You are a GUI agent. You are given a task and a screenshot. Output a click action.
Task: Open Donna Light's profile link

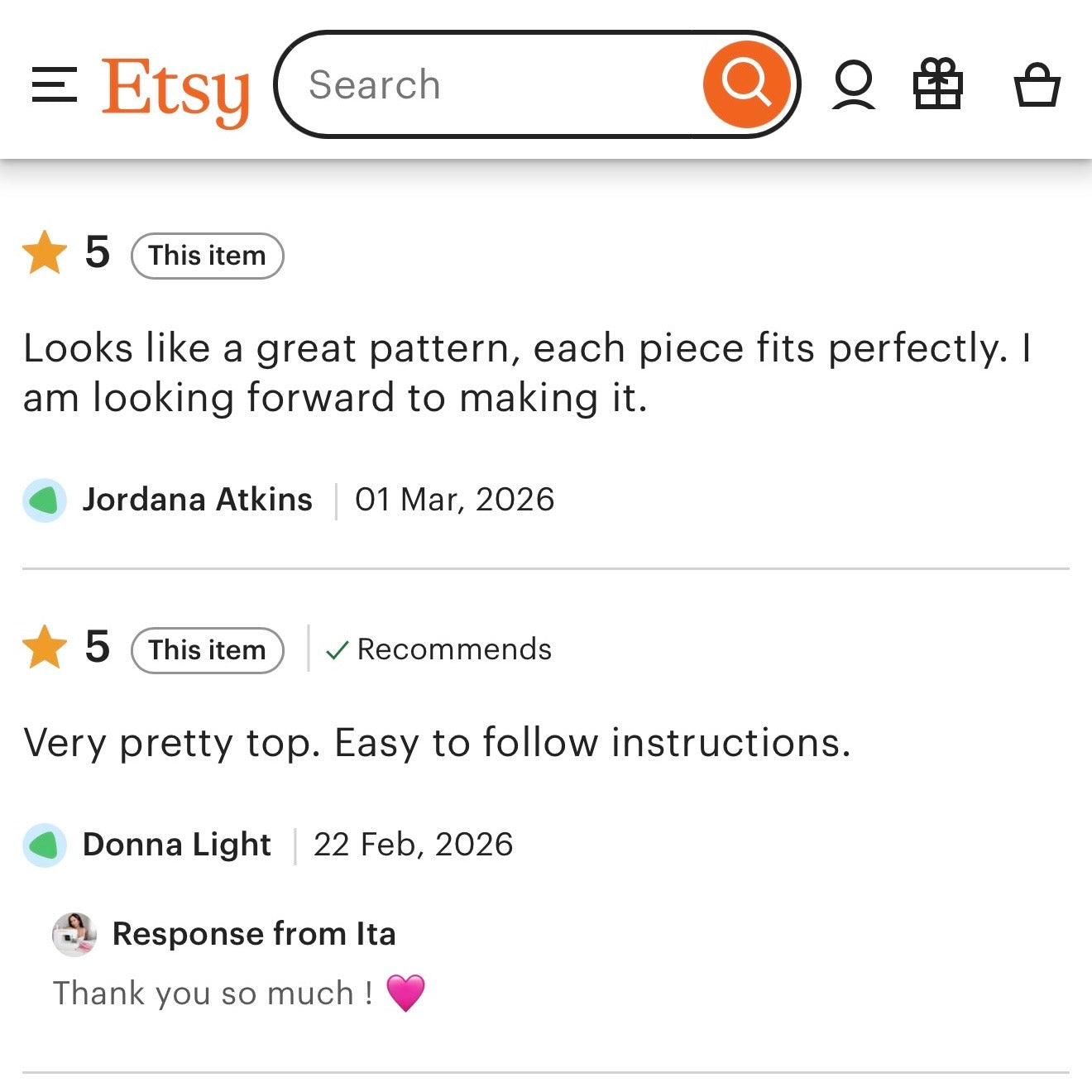pyautogui.click(x=176, y=845)
